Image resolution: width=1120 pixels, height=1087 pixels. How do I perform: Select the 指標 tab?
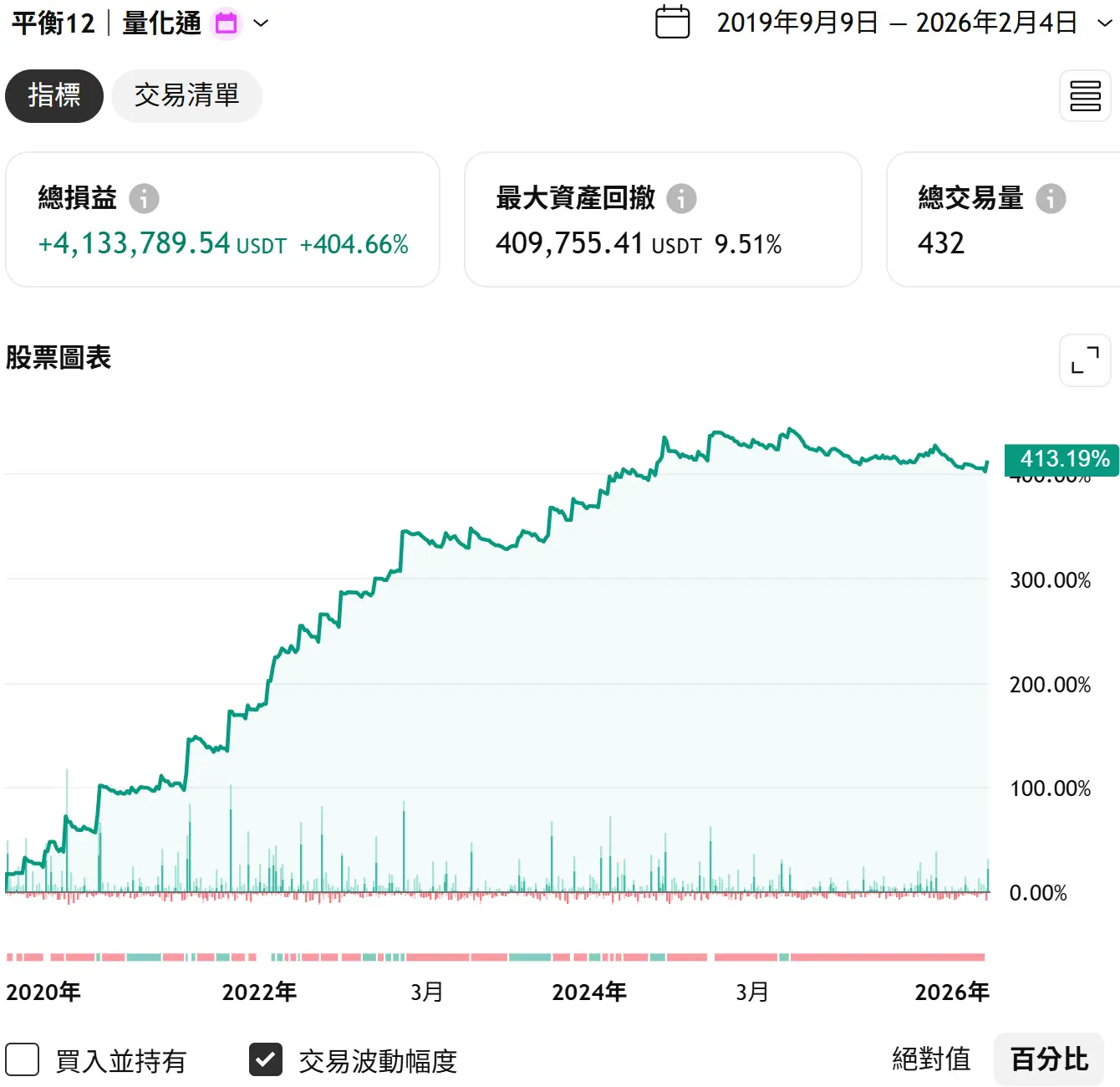pos(54,96)
